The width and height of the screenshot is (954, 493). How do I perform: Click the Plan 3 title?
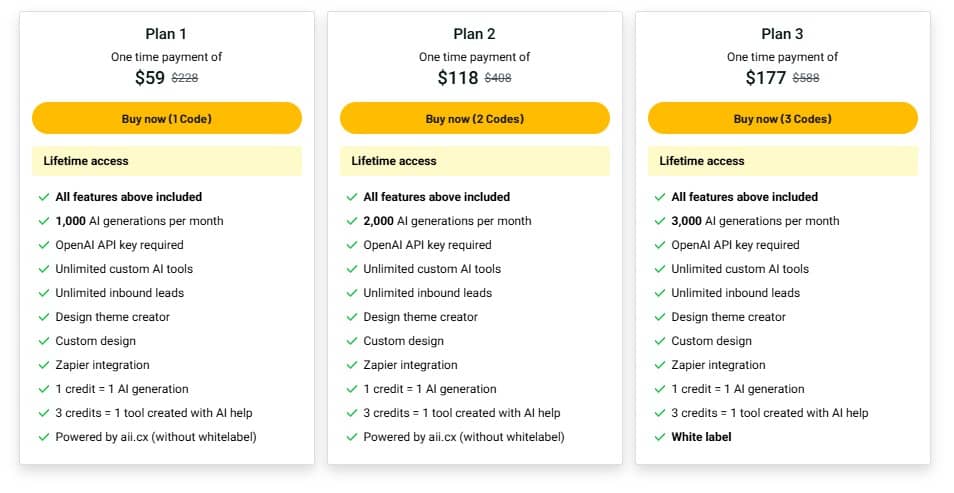click(x=783, y=33)
